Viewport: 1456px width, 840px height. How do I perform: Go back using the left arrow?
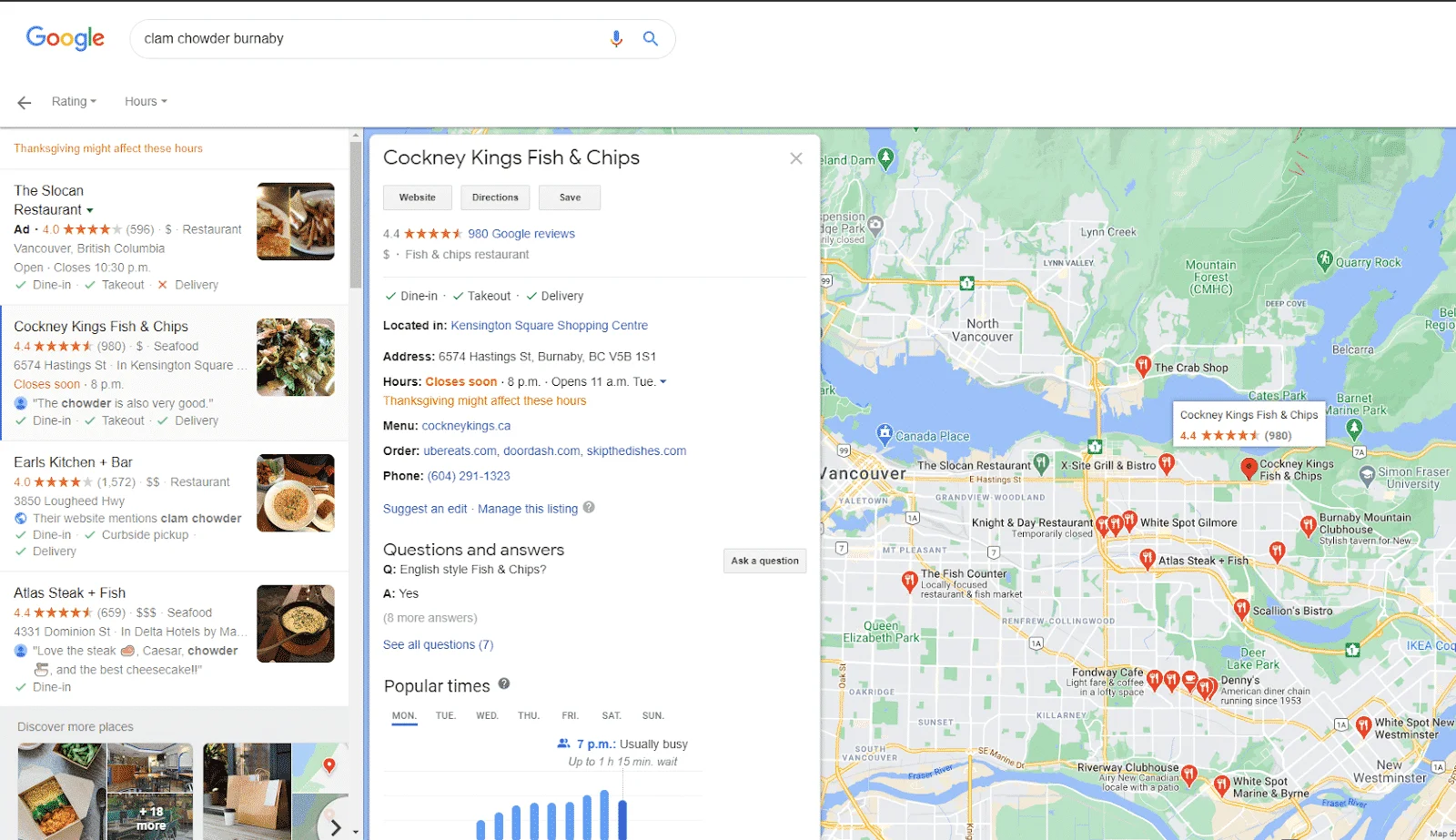coord(25,103)
